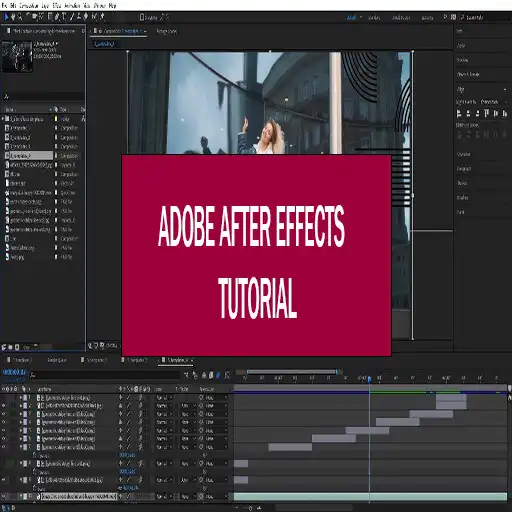
Task: Open the Preview panel on right
Action: pos(462,60)
